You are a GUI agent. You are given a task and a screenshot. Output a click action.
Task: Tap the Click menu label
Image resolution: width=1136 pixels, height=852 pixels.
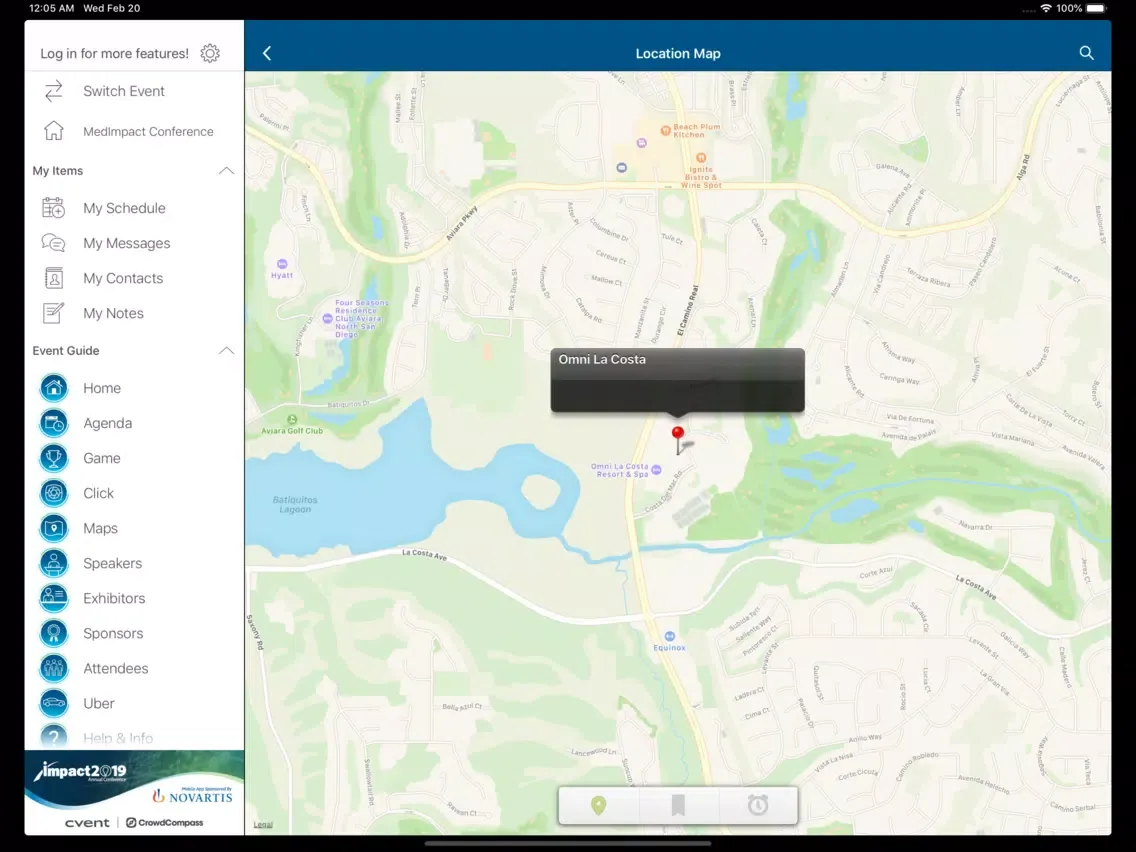pyautogui.click(x=99, y=493)
